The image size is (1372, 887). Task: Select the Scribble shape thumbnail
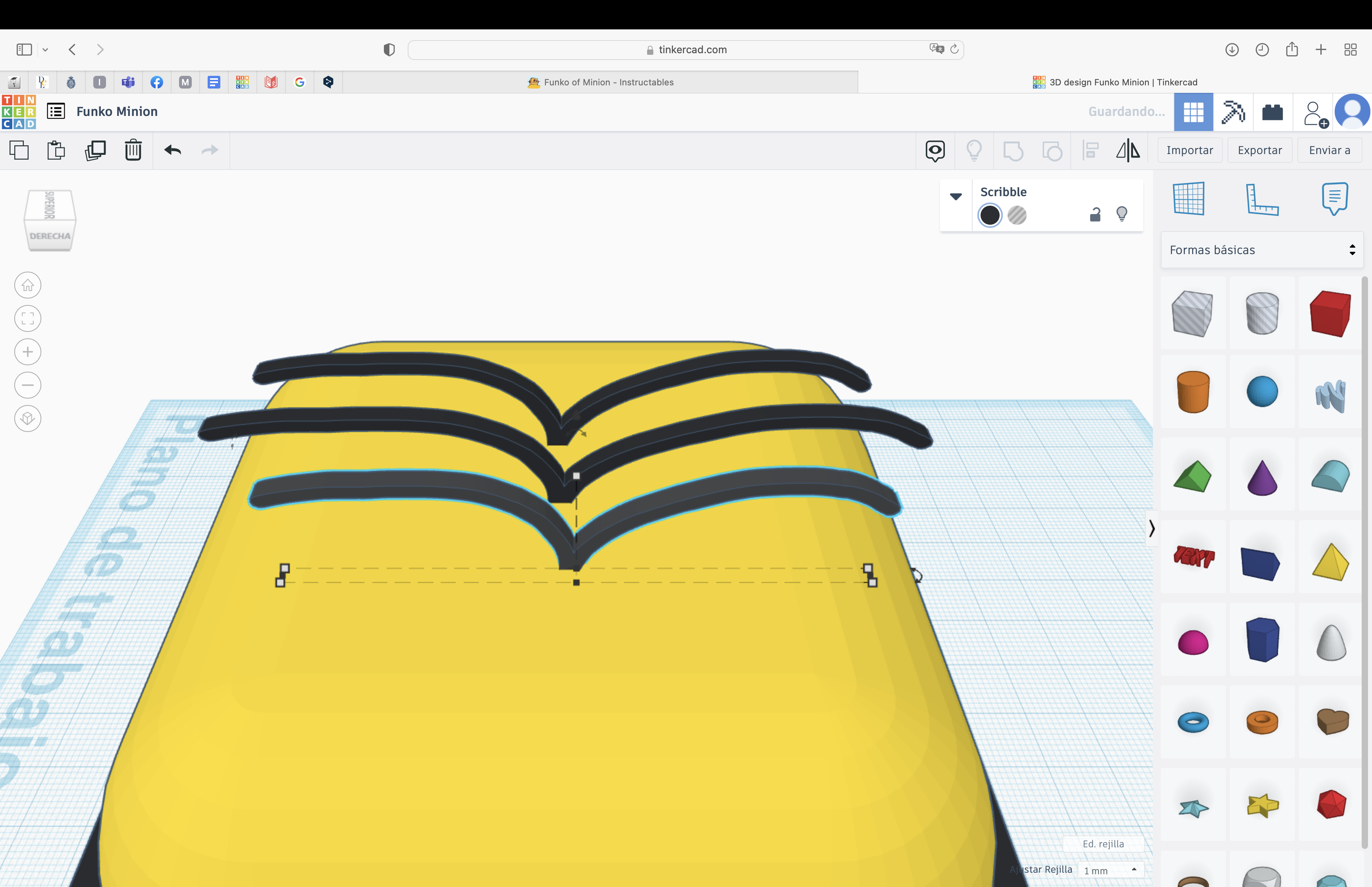[1331, 396]
